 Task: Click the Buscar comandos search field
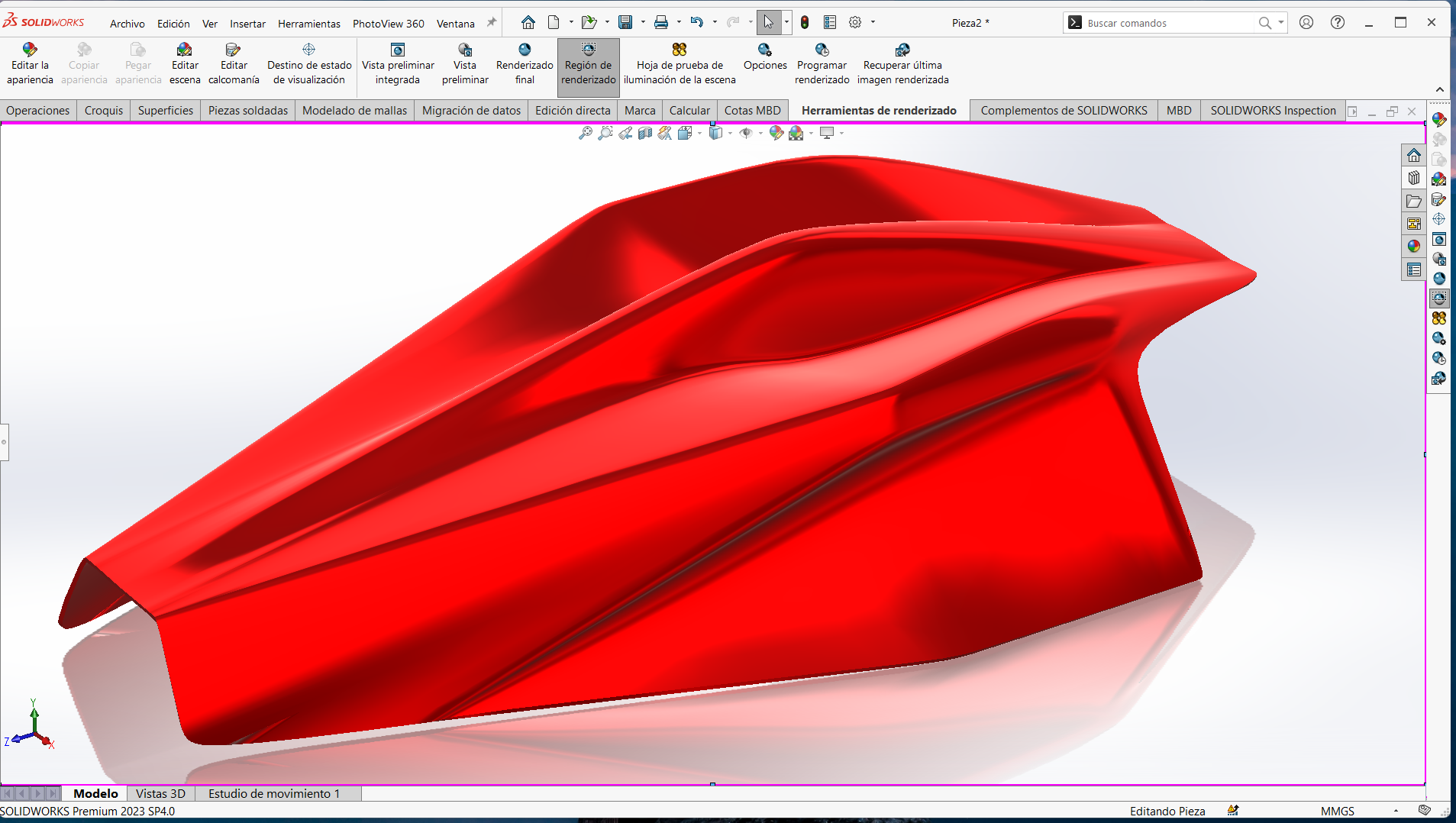1168,23
